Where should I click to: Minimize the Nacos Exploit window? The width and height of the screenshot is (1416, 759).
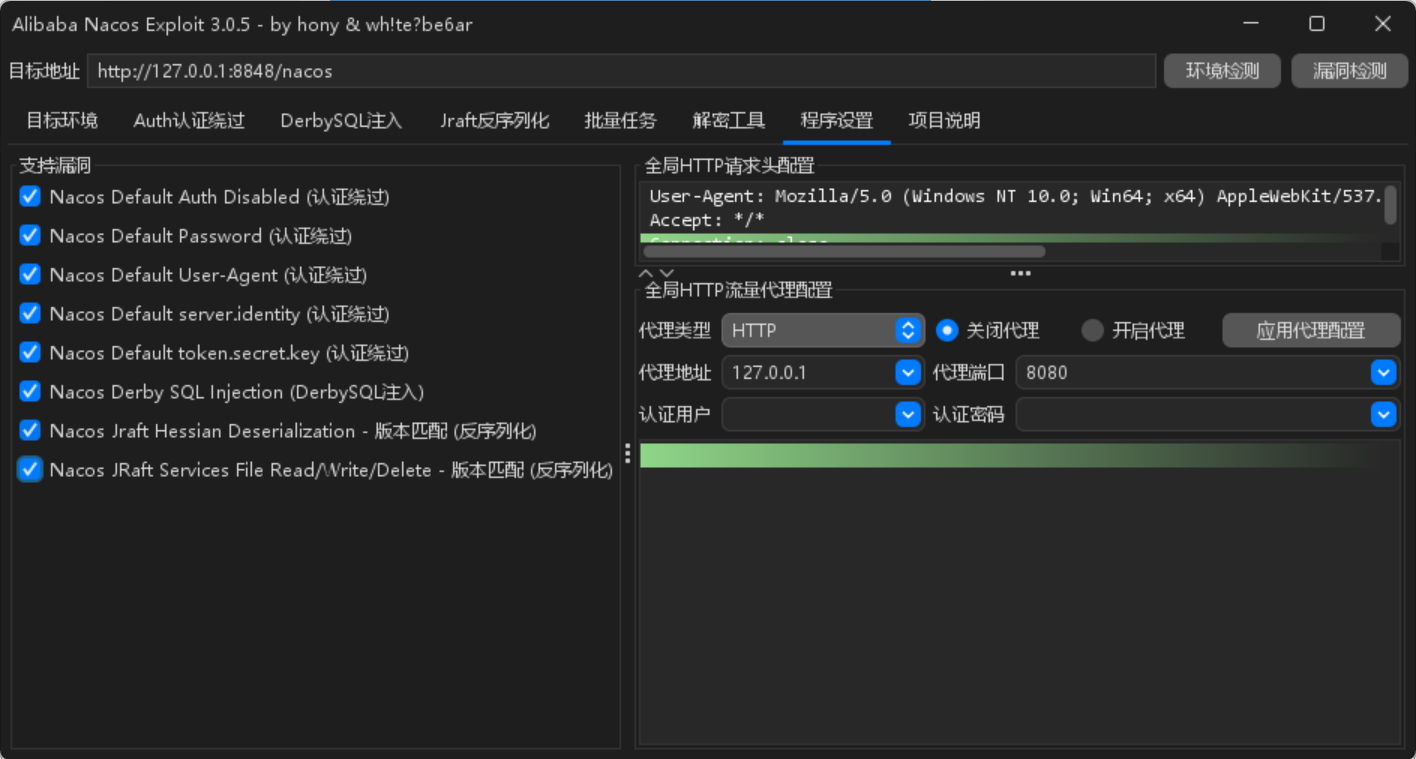[1252, 24]
